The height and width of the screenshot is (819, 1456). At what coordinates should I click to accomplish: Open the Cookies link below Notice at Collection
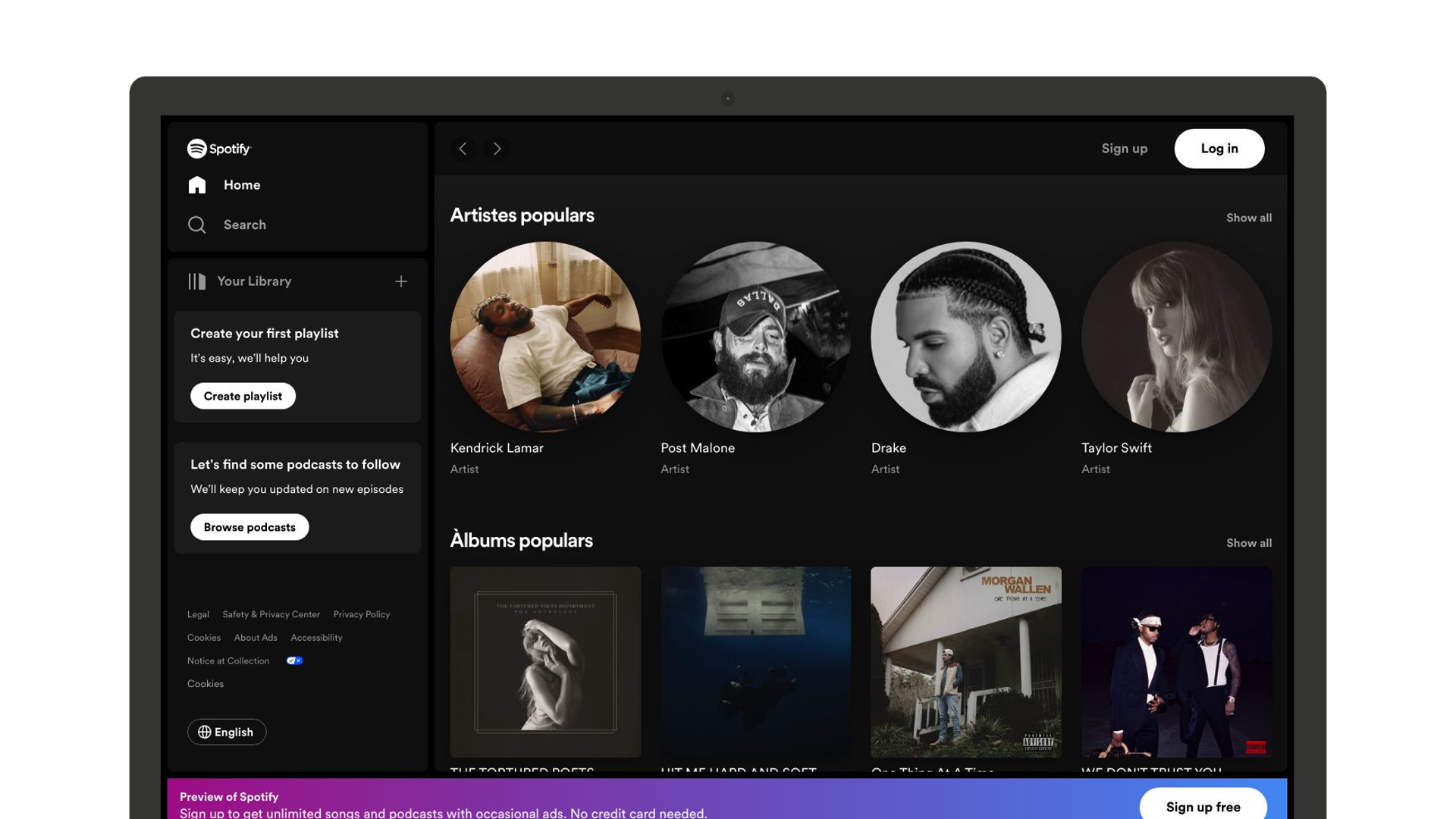tap(206, 684)
